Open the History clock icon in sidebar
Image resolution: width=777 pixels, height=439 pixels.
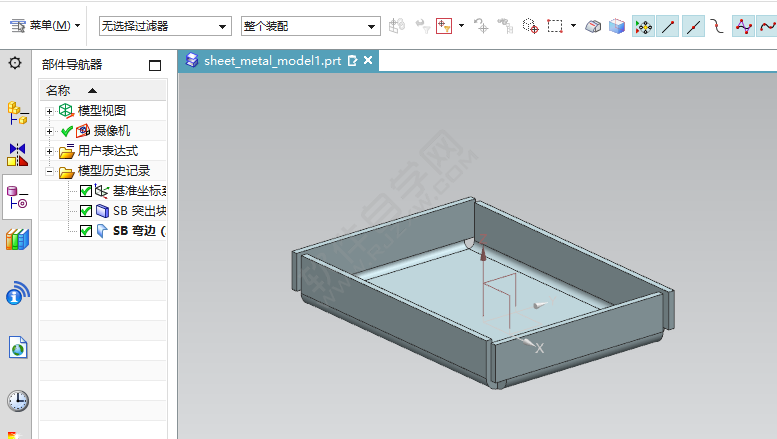coord(17,401)
